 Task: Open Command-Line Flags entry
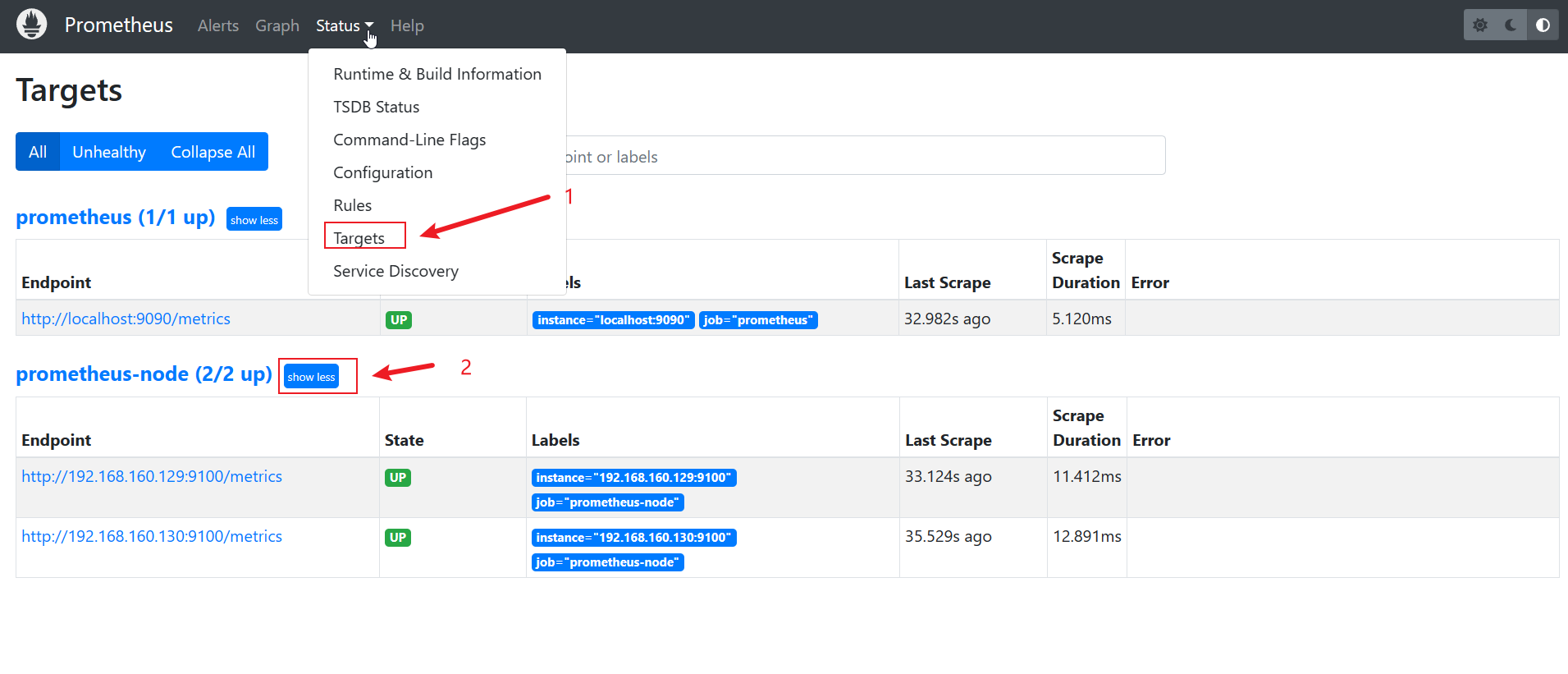pyautogui.click(x=409, y=140)
